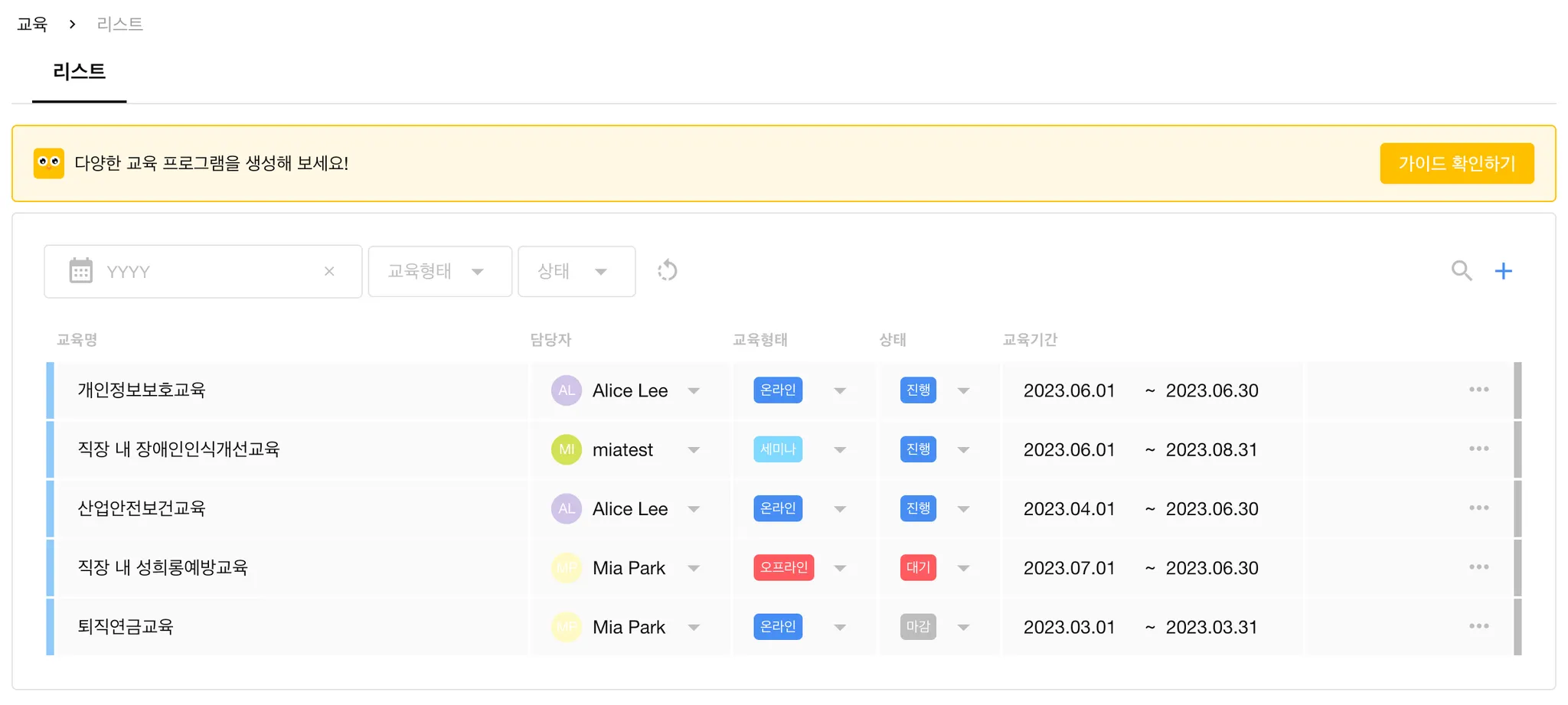Click the 담당자 column header

pyautogui.click(x=550, y=339)
